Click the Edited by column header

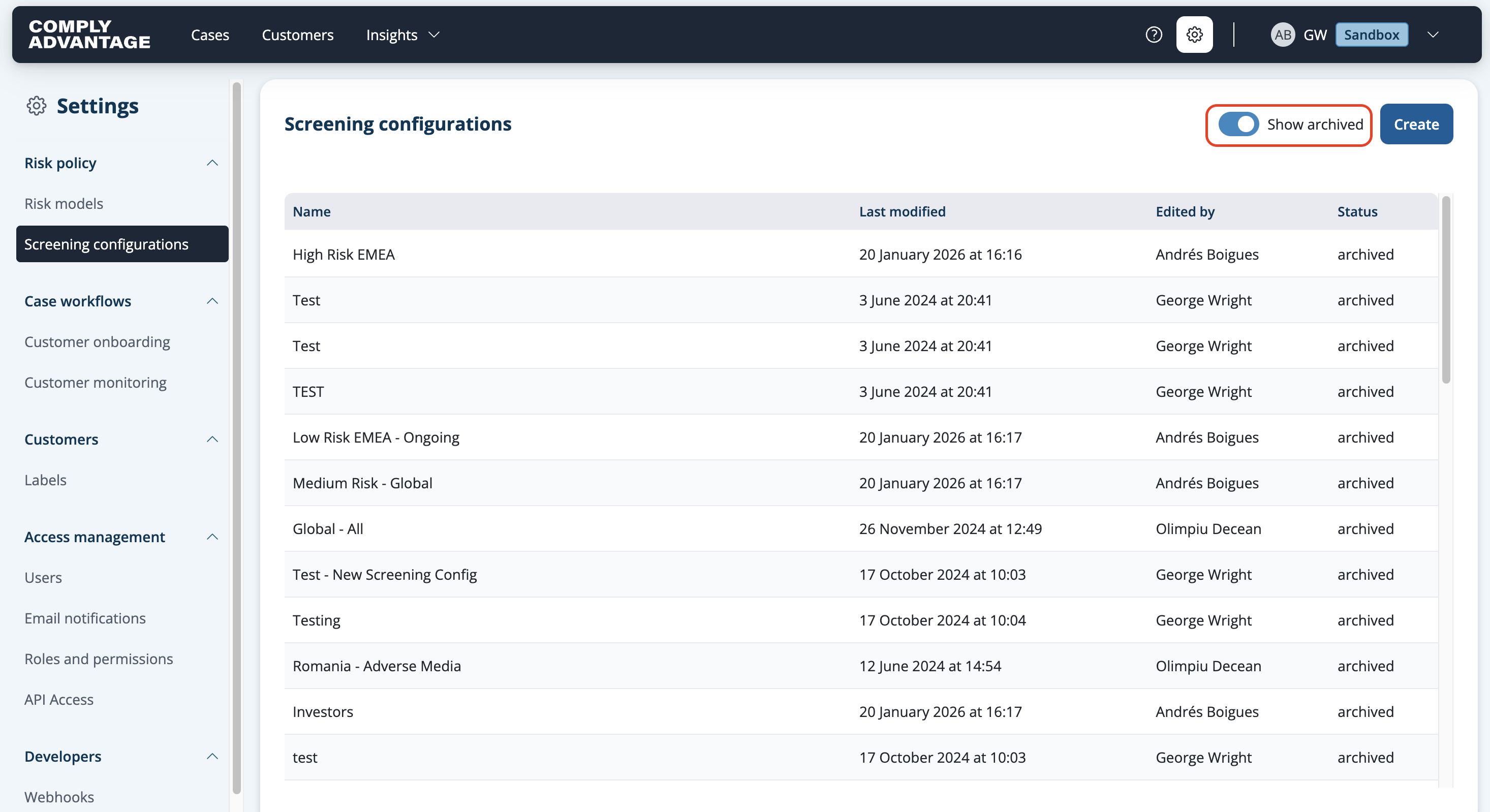click(x=1185, y=212)
